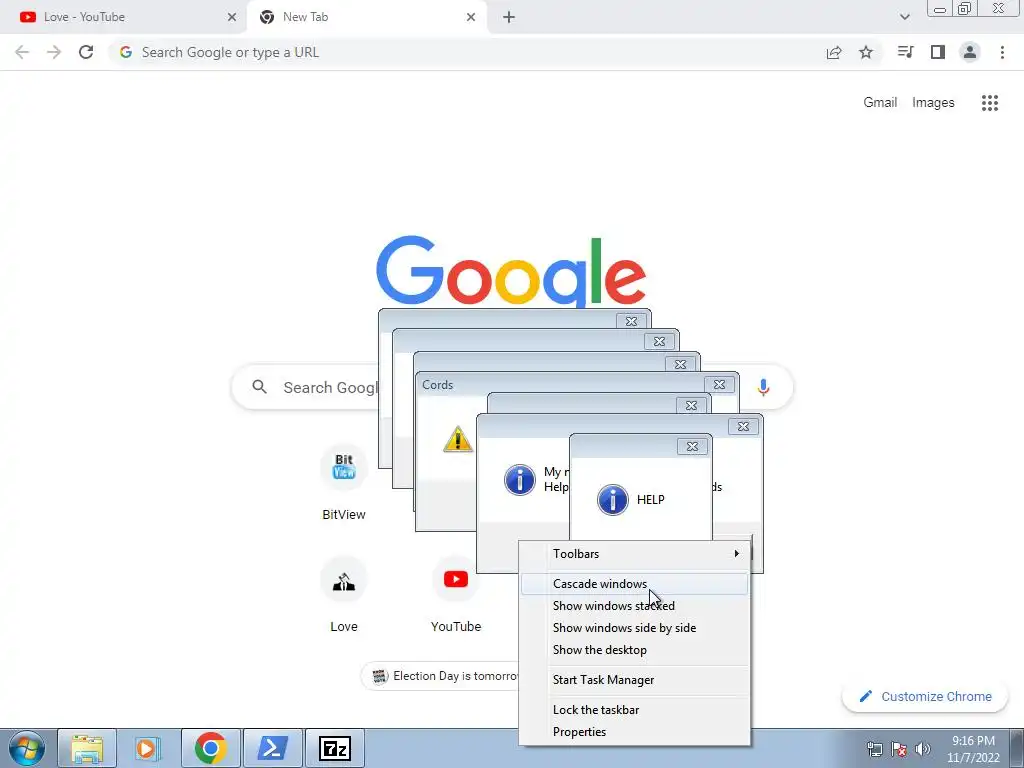
Task: Open the Love shortcut tile
Action: (344, 594)
